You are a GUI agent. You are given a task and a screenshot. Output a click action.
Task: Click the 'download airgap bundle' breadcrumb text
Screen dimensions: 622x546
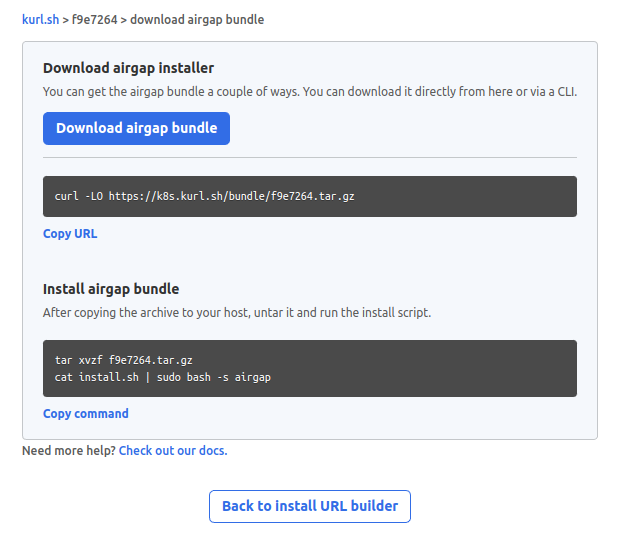(197, 19)
